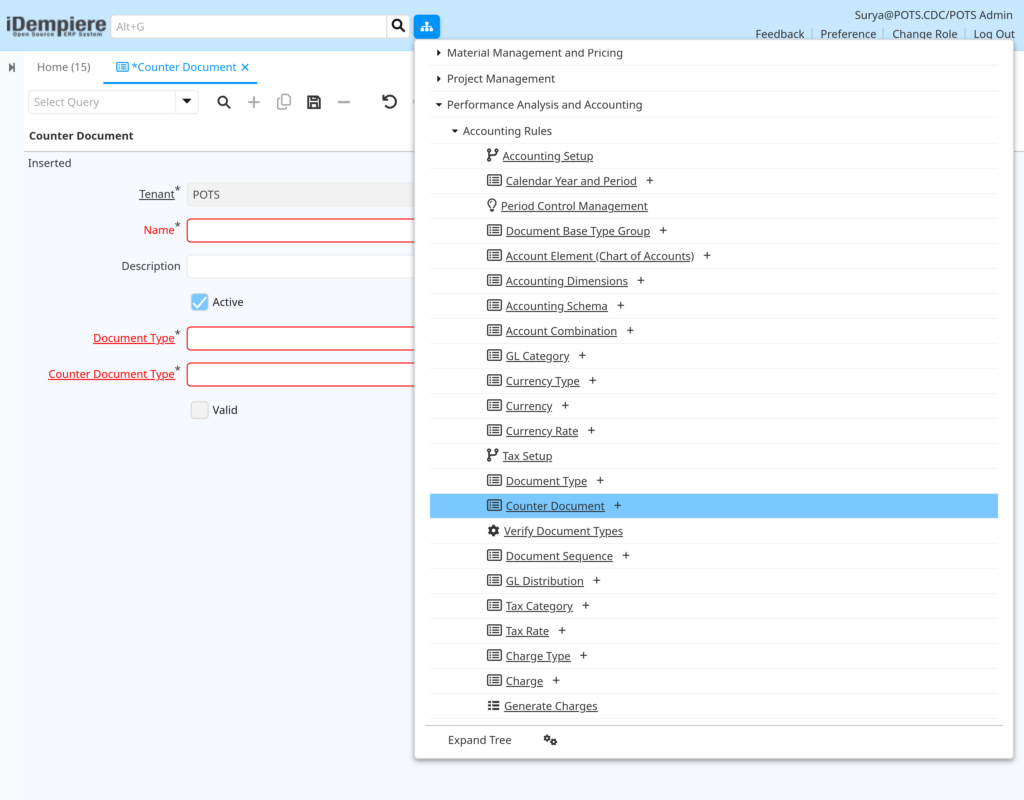
Task: Click the plus icon next to Document Sequence
Action: [626, 556]
